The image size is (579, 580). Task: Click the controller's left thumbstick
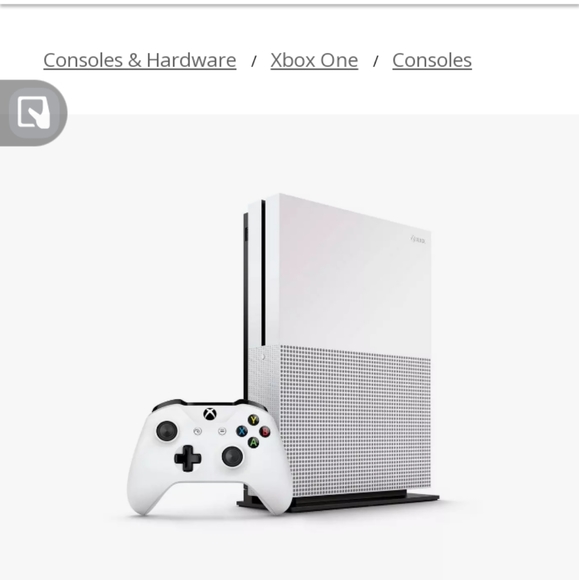coord(167,431)
